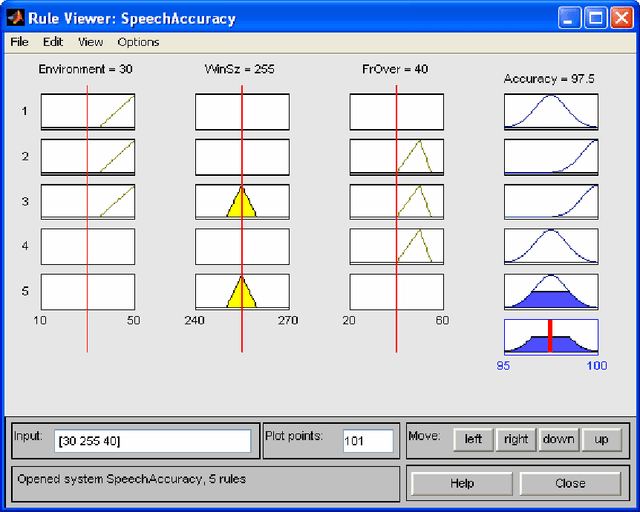Click rule 4 empty WinSz plot
Screen dimensions: 640x512
click(242, 247)
